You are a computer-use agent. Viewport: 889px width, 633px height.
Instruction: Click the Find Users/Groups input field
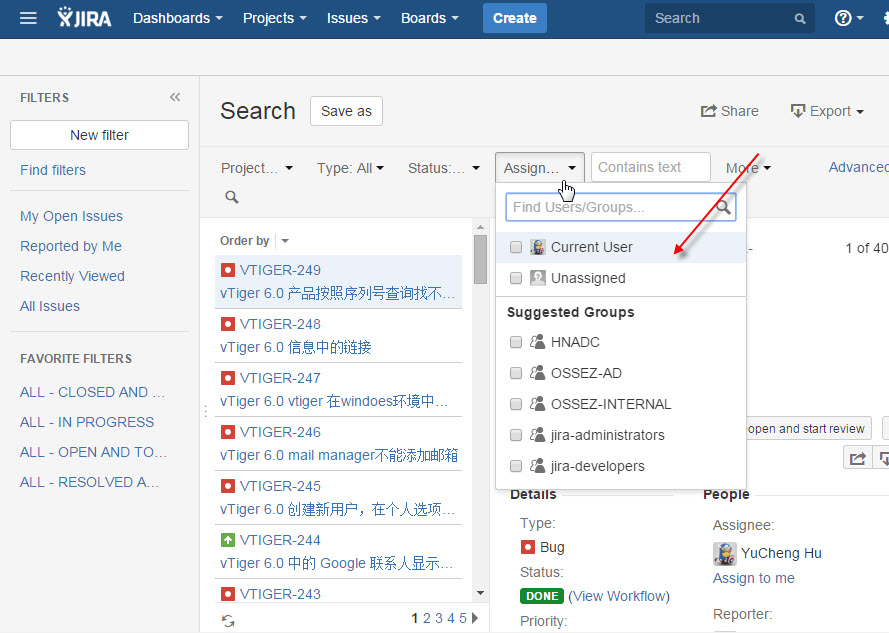point(621,207)
